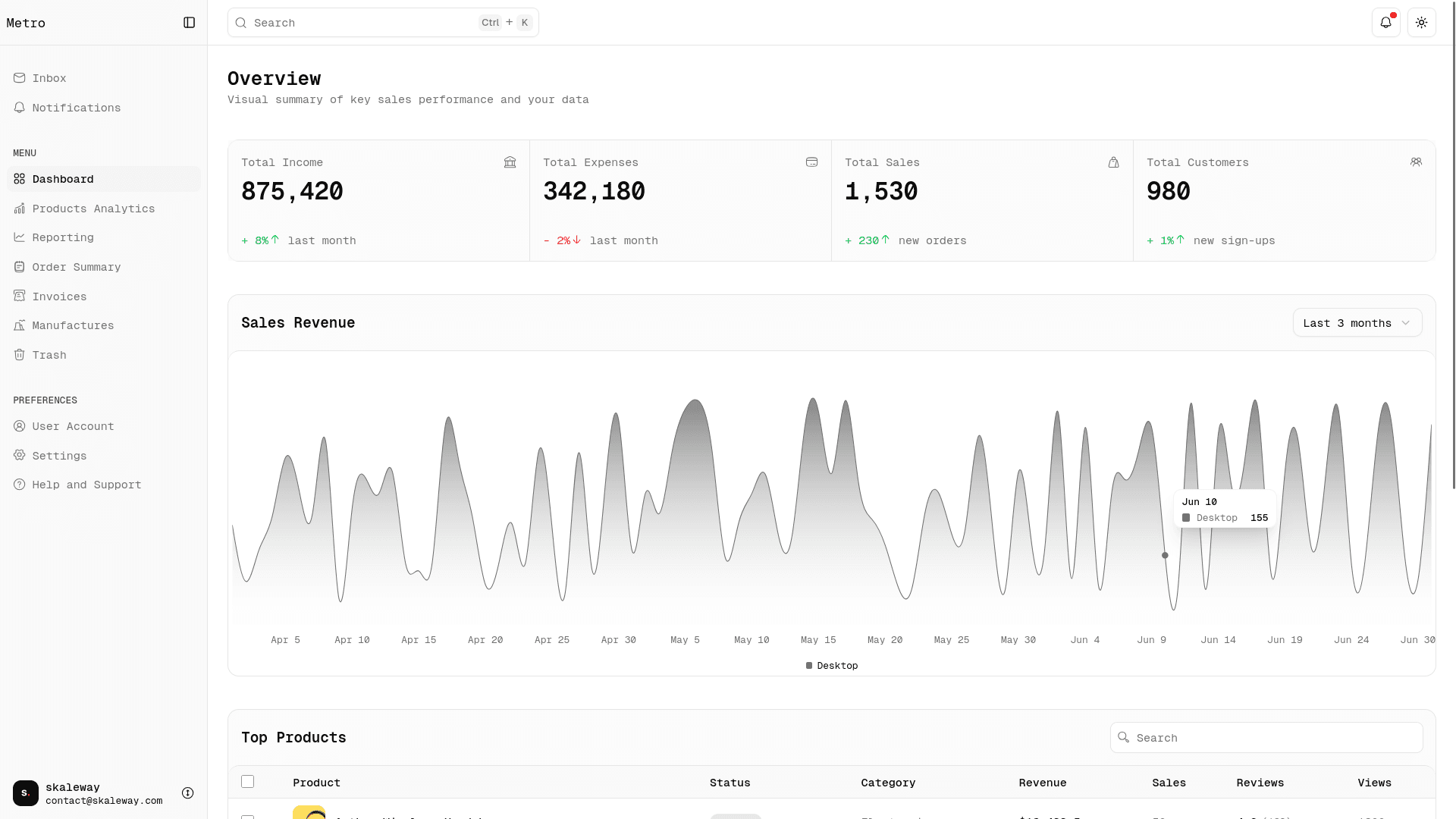Viewport: 1456px width, 819px height.
Task: Open Products Analytics in the menu
Action: 93,209
